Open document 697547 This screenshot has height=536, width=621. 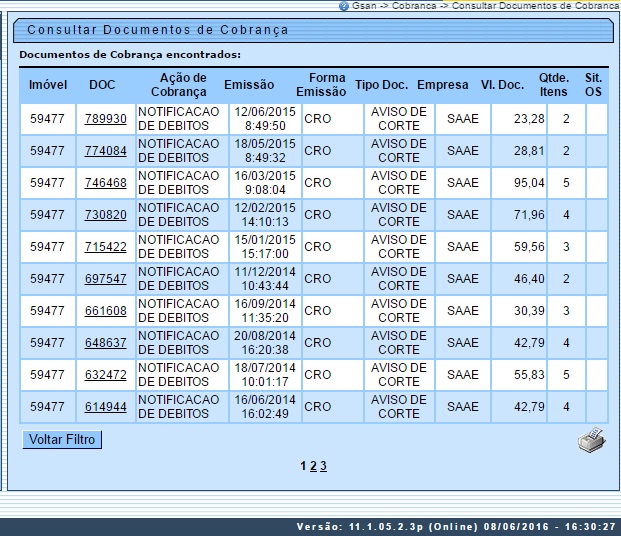coord(106,279)
